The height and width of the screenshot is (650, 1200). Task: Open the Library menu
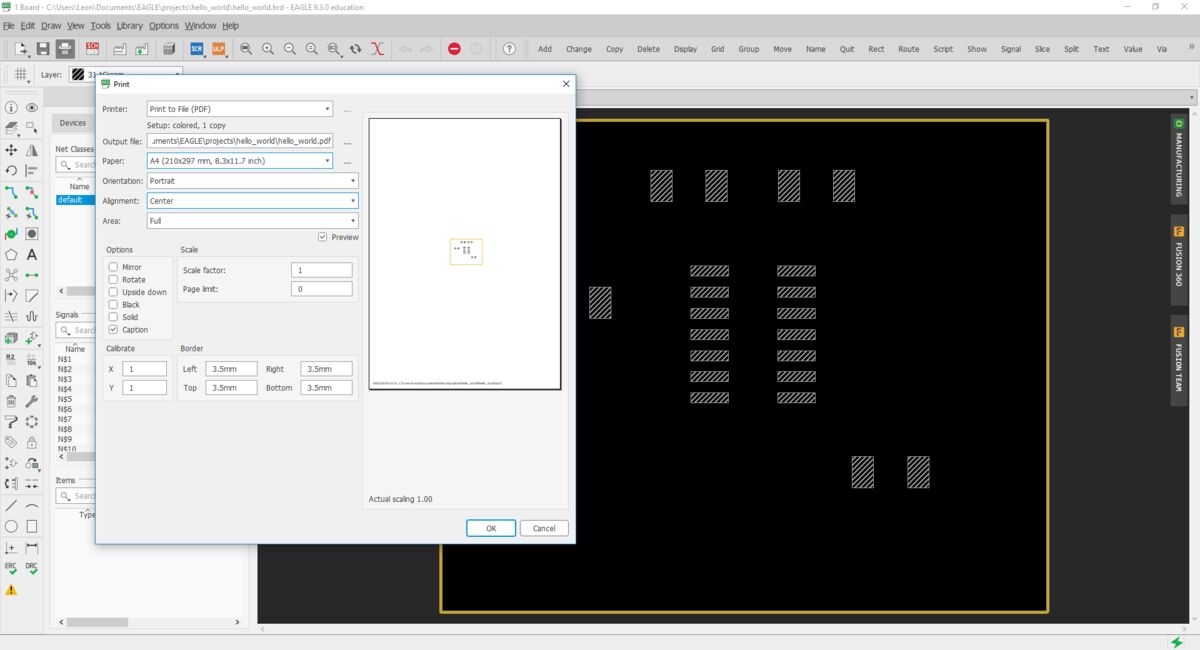(129, 25)
